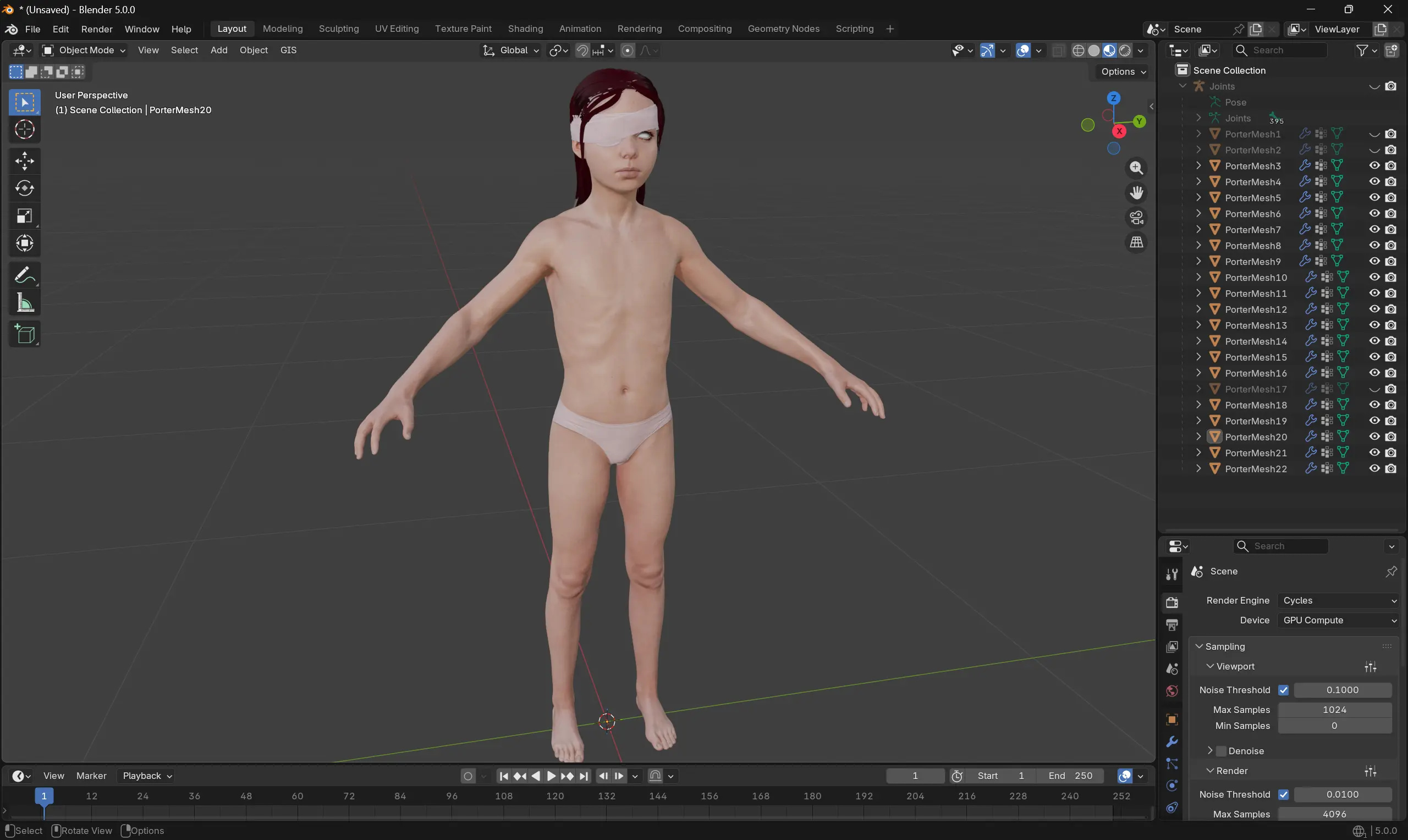Hide PorterMesh20 in viewport
Viewport: 1408px width, 840px height.
click(x=1374, y=437)
